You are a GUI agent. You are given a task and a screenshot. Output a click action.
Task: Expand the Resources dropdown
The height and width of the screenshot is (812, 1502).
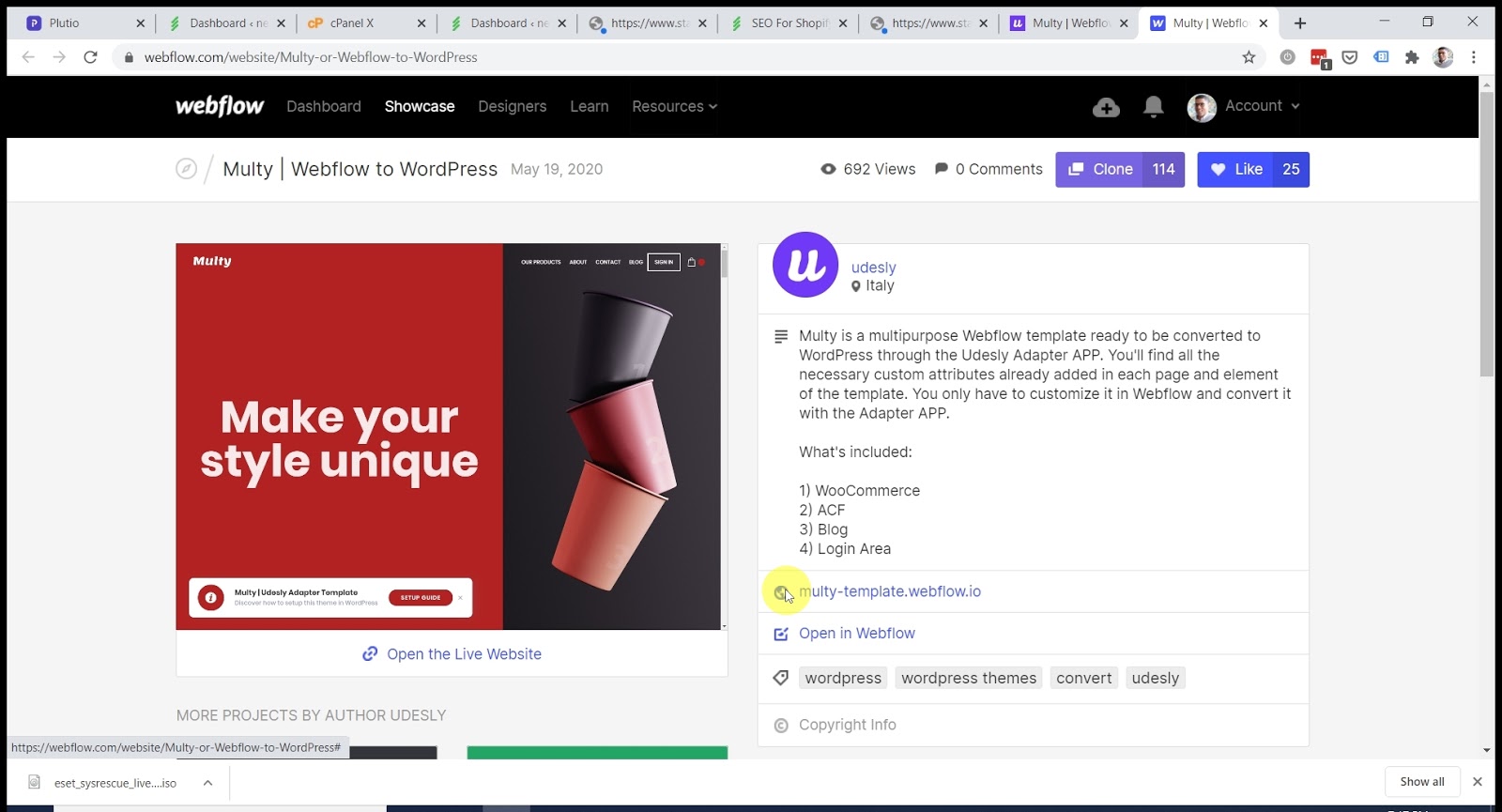point(674,106)
